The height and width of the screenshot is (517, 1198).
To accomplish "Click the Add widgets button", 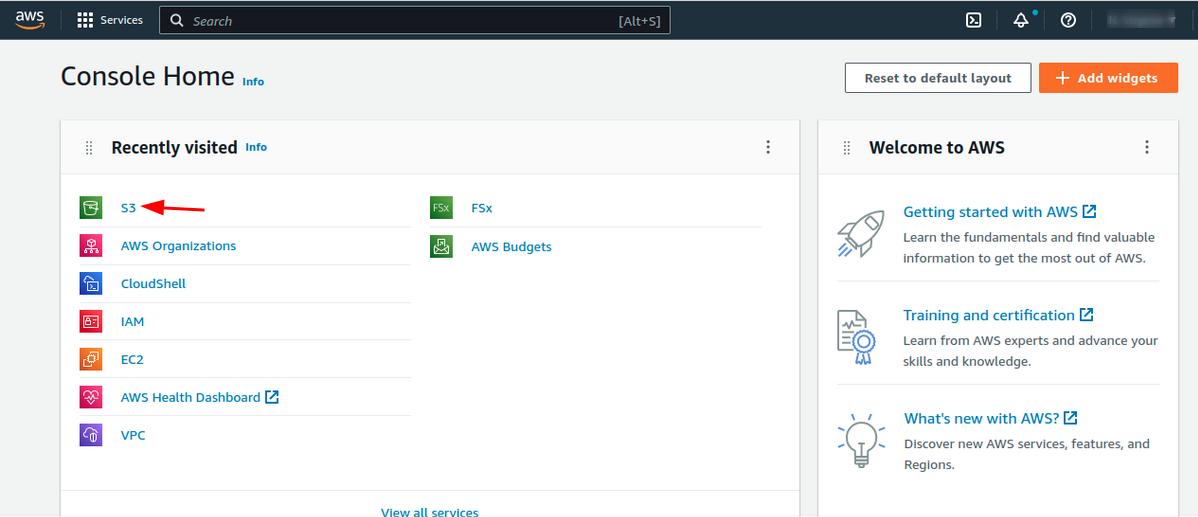I will 1108,78.
